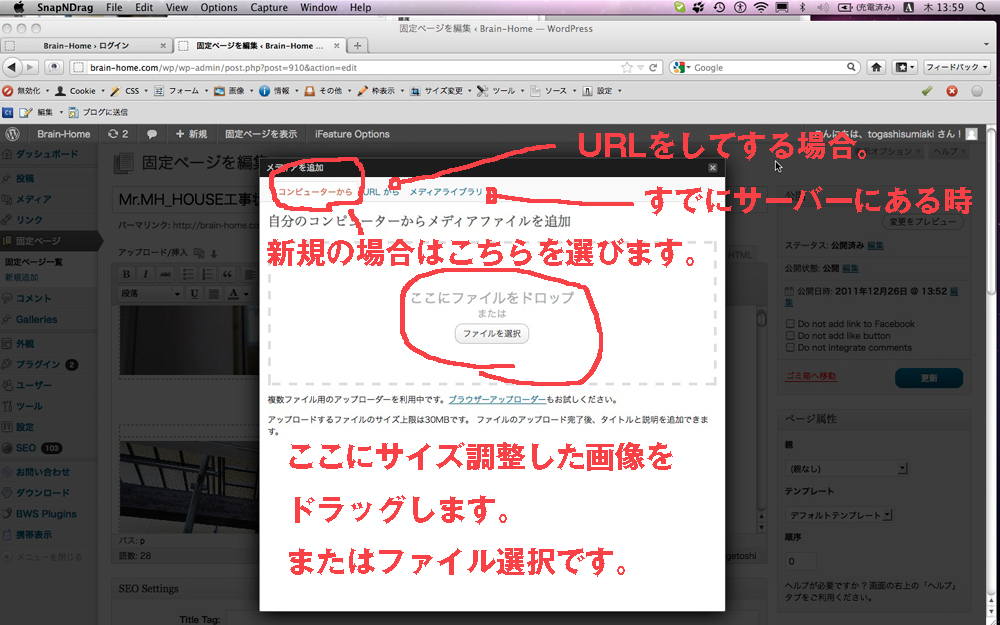The height and width of the screenshot is (625, 1000).
Task: Apply blockquote formatting
Action: click(227, 274)
